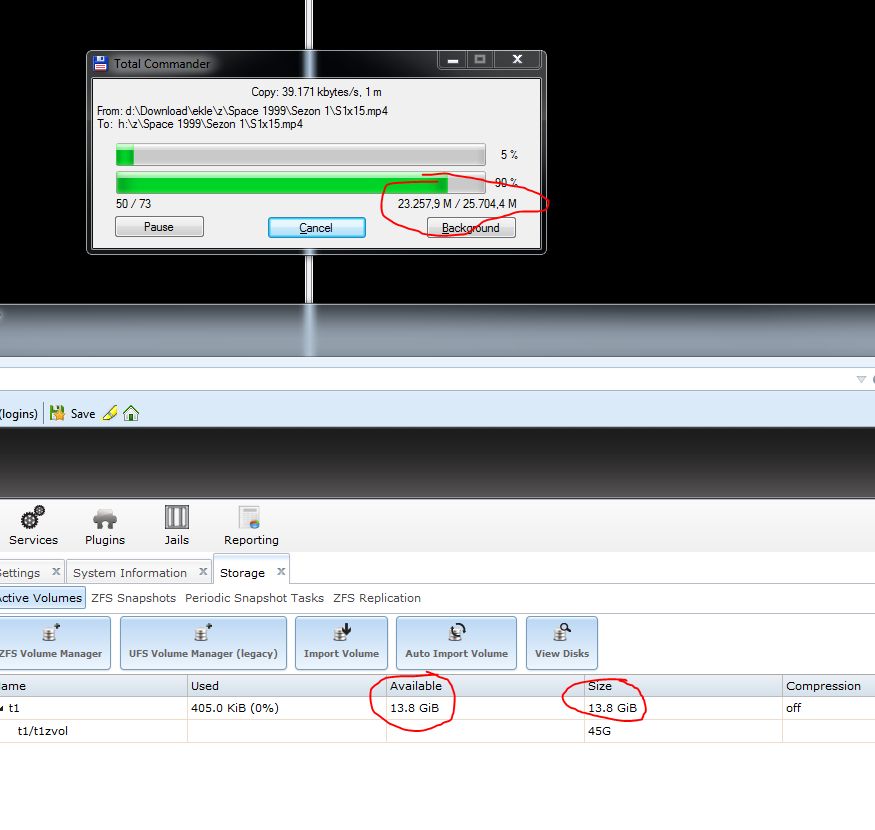Image resolution: width=875 pixels, height=830 pixels.
Task: Click the 13.8 GiB available value
Action: click(x=415, y=708)
